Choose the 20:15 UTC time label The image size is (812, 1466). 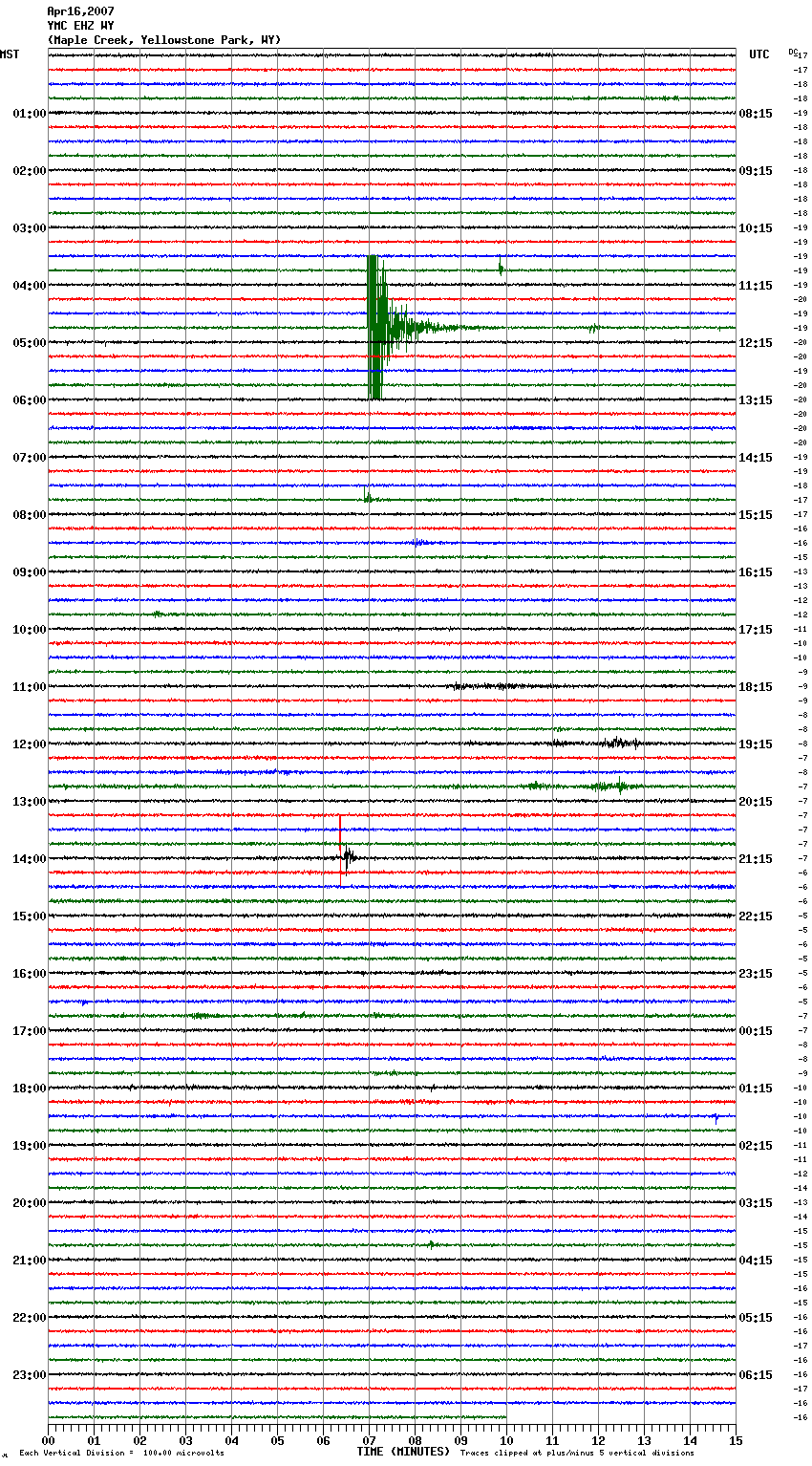click(x=756, y=802)
